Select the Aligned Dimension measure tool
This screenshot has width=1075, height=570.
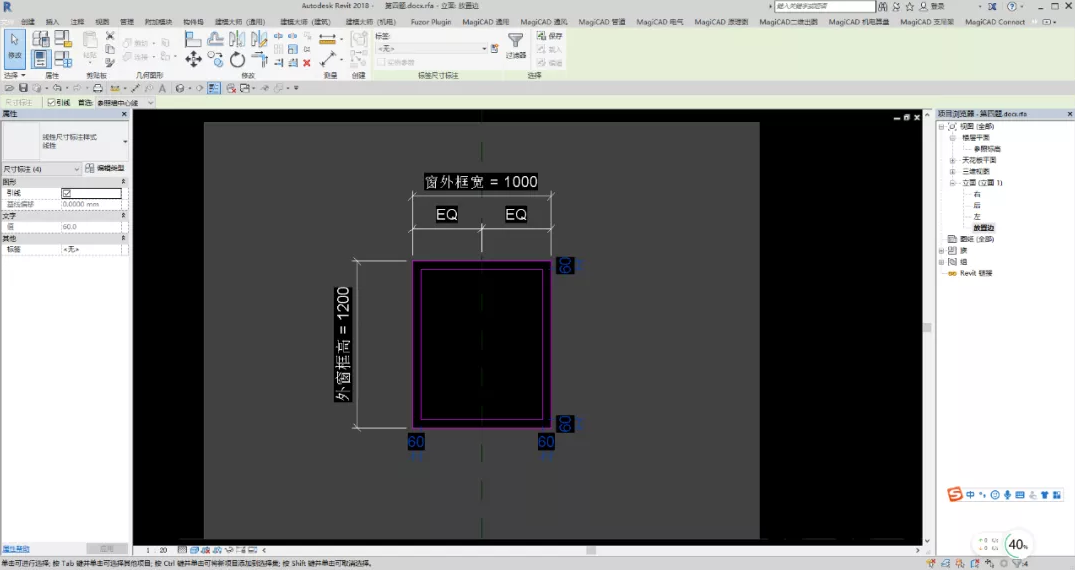tap(328, 39)
